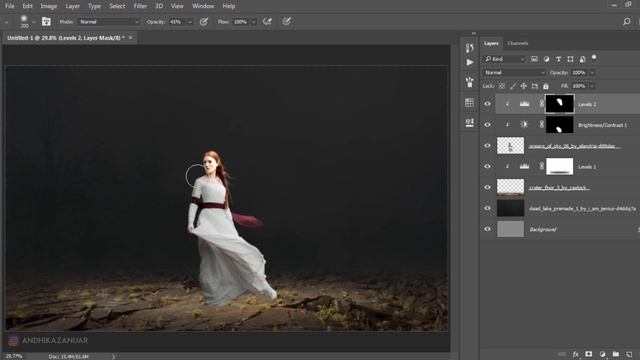Open the Image menu
Screen dimensions: 640x360
coord(49,6)
